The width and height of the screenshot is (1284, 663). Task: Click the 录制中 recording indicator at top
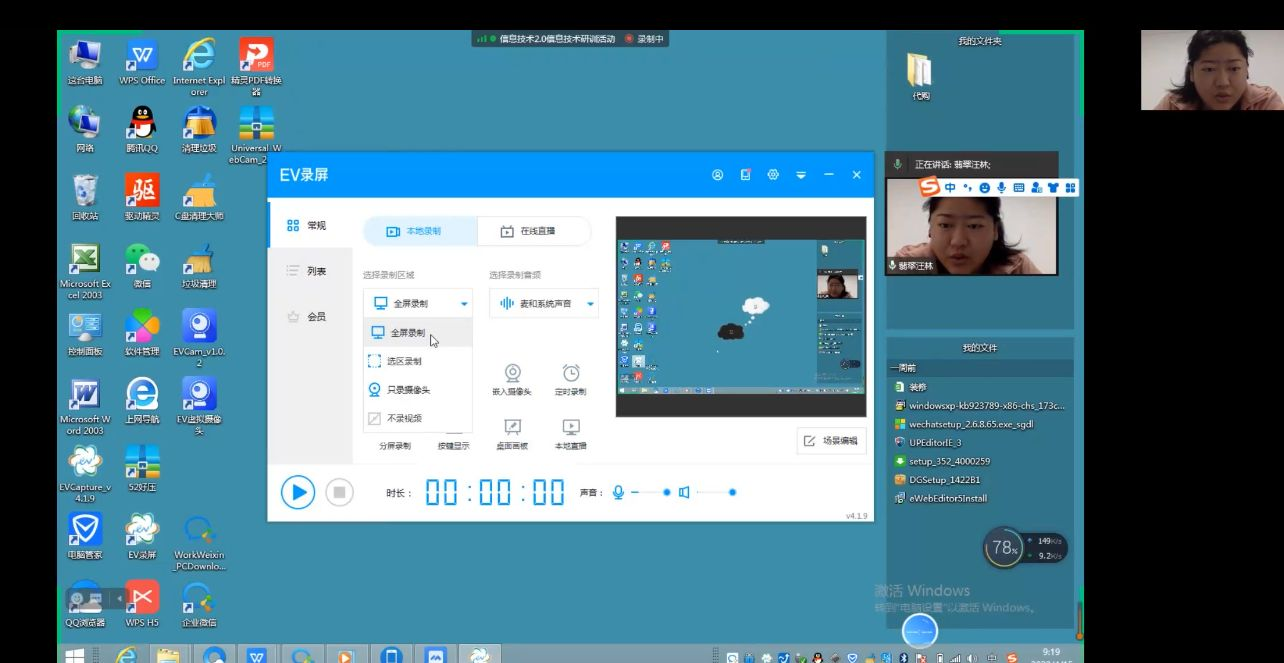pos(645,39)
